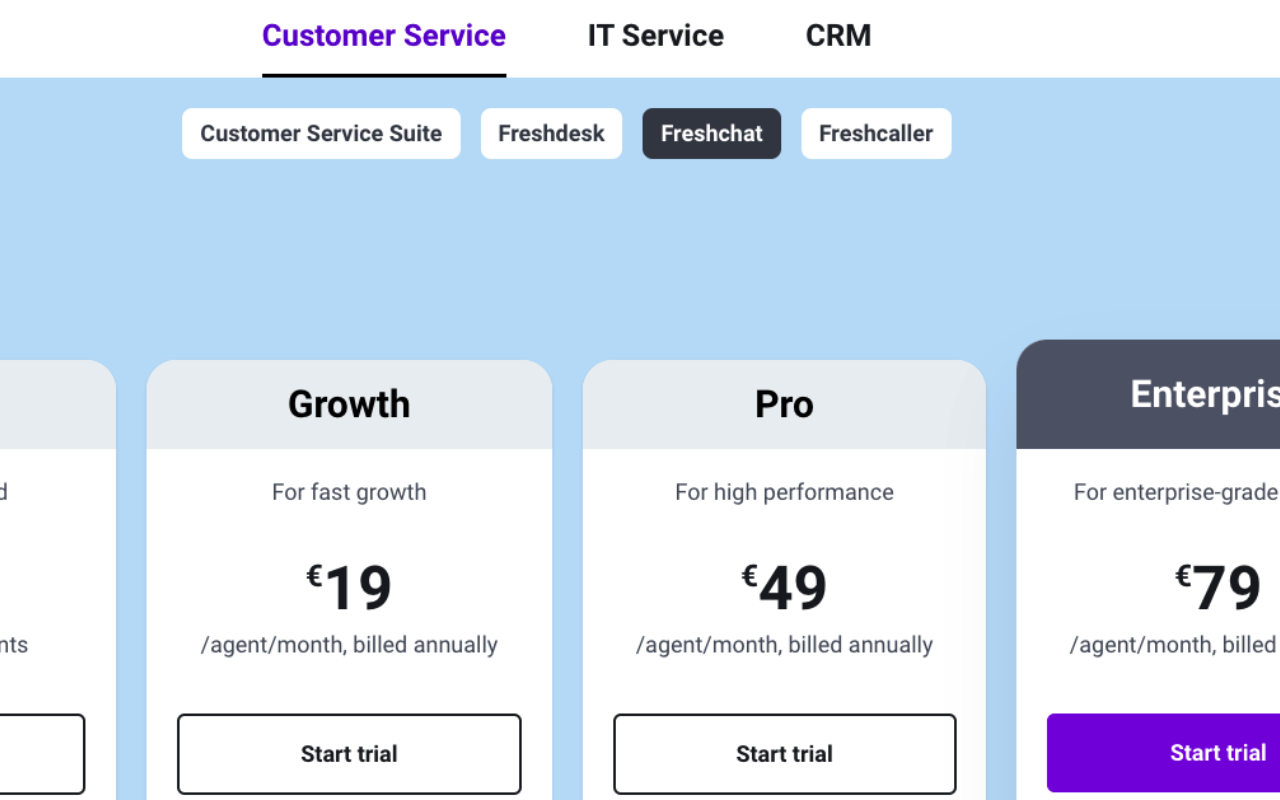Select the CRM tab
Viewport: 1280px width, 800px height.
838,36
